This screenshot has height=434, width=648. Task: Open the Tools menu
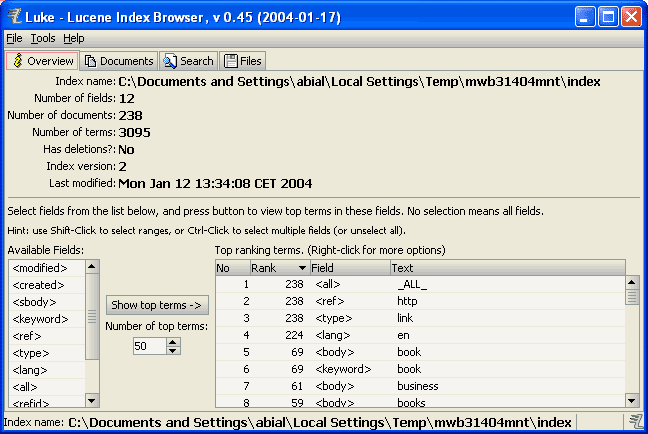click(43, 38)
